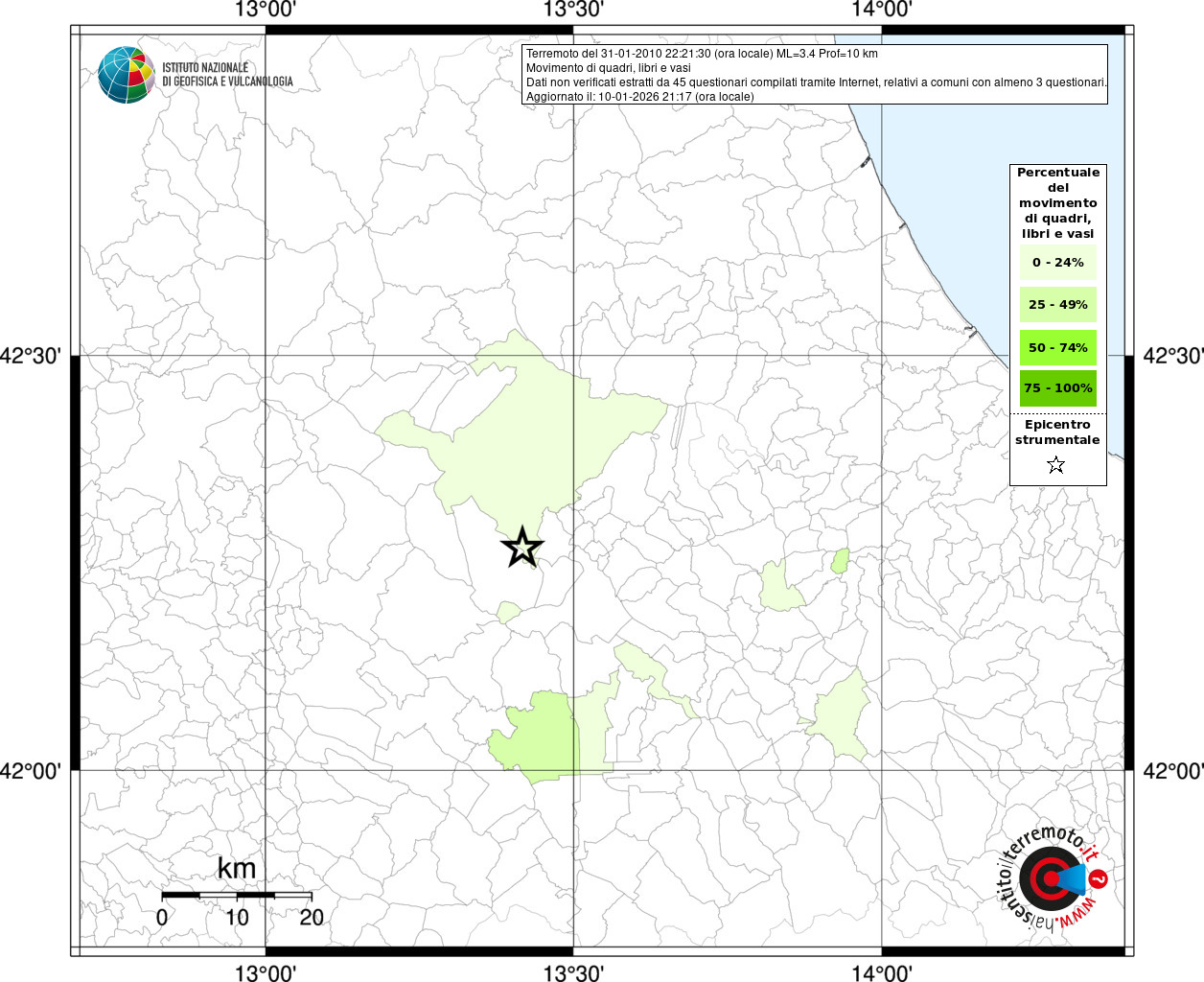Select the 25 - 49% legend swatch
This screenshot has width=1204, height=982.
tap(1058, 305)
